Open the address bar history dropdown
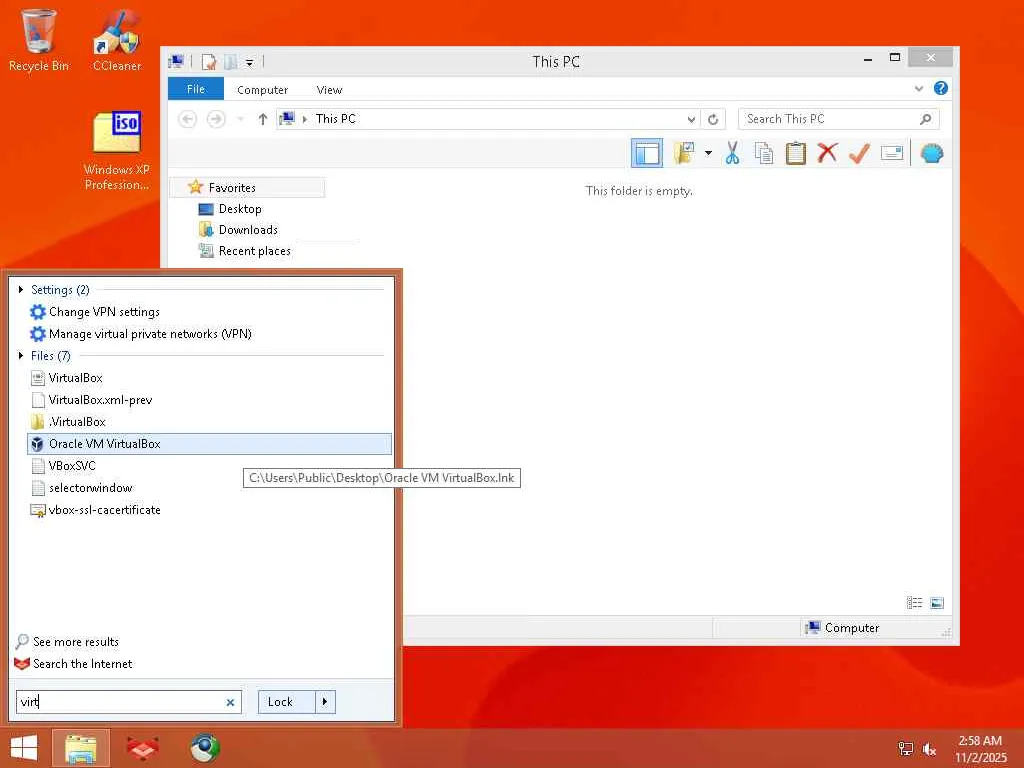This screenshot has width=1024, height=768. (691, 119)
